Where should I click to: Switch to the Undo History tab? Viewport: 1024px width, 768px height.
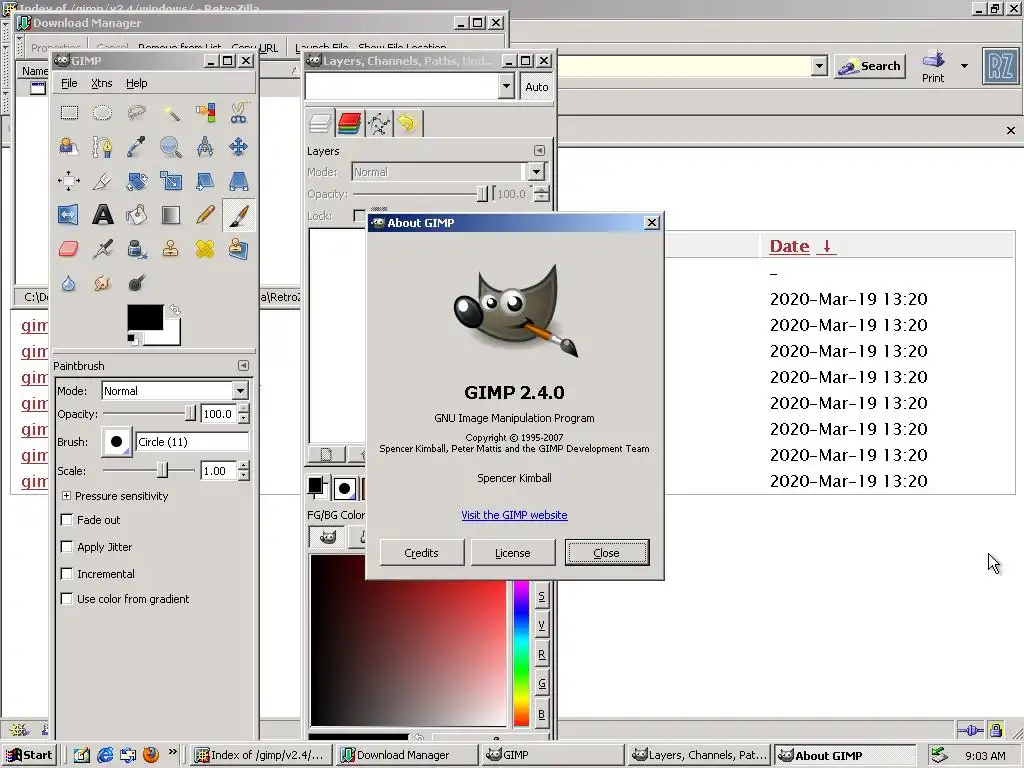pyautogui.click(x=408, y=123)
